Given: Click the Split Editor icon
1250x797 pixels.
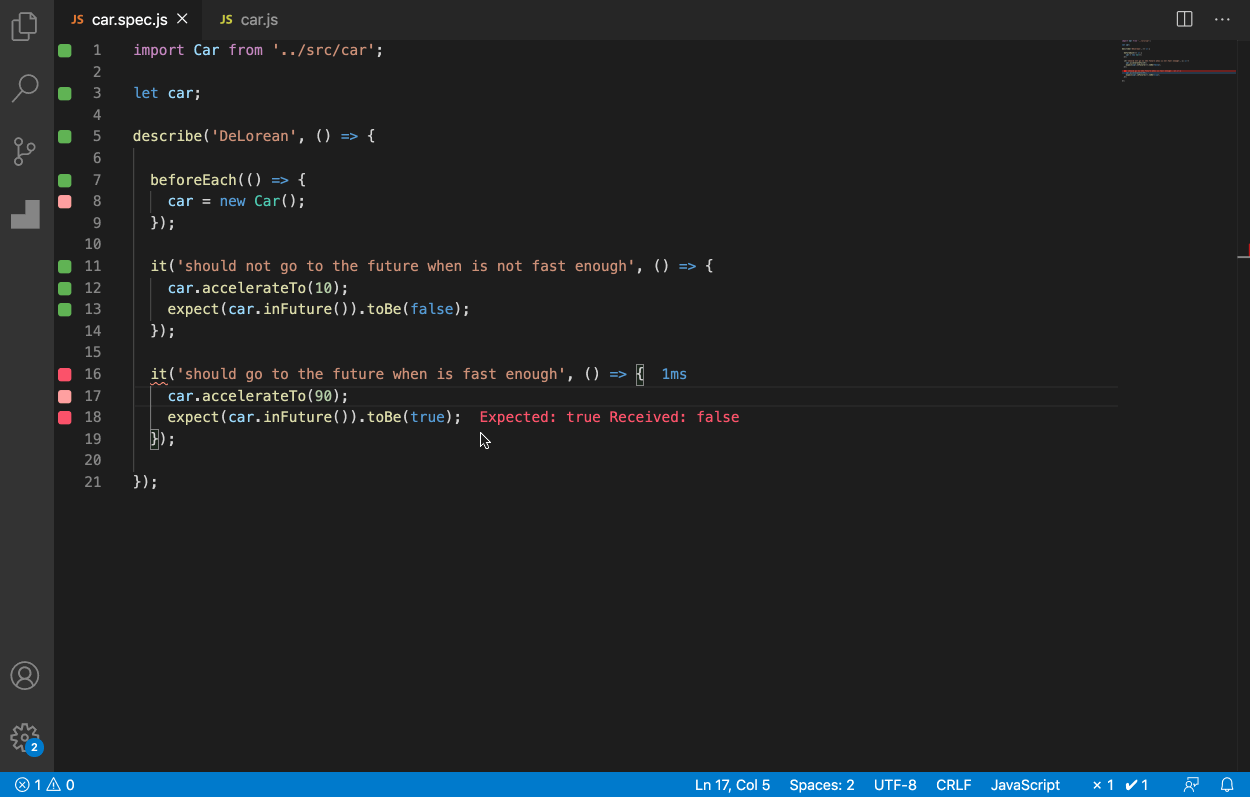Looking at the screenshot, I should click(x=1184, y=19).
